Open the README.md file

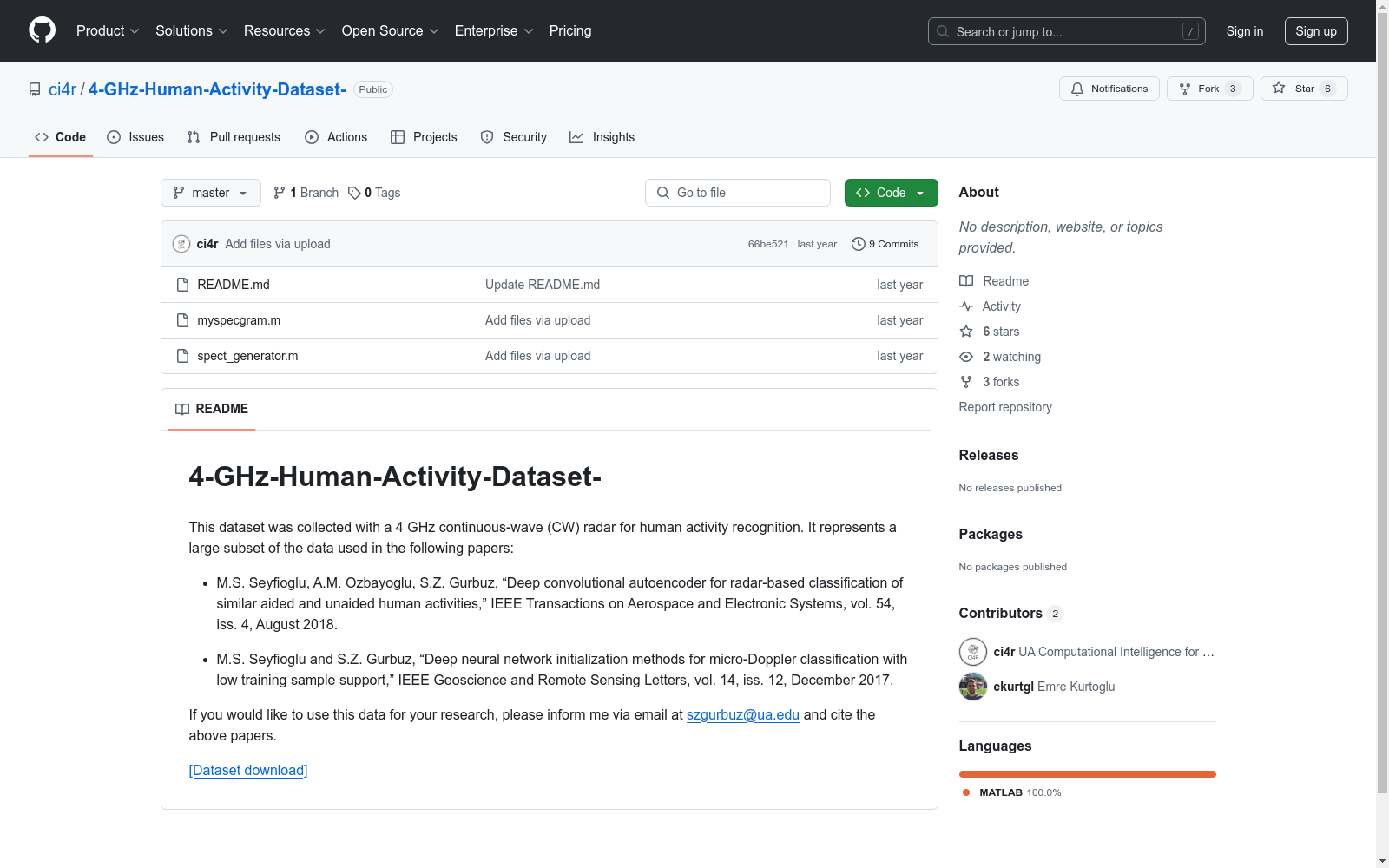234,285
